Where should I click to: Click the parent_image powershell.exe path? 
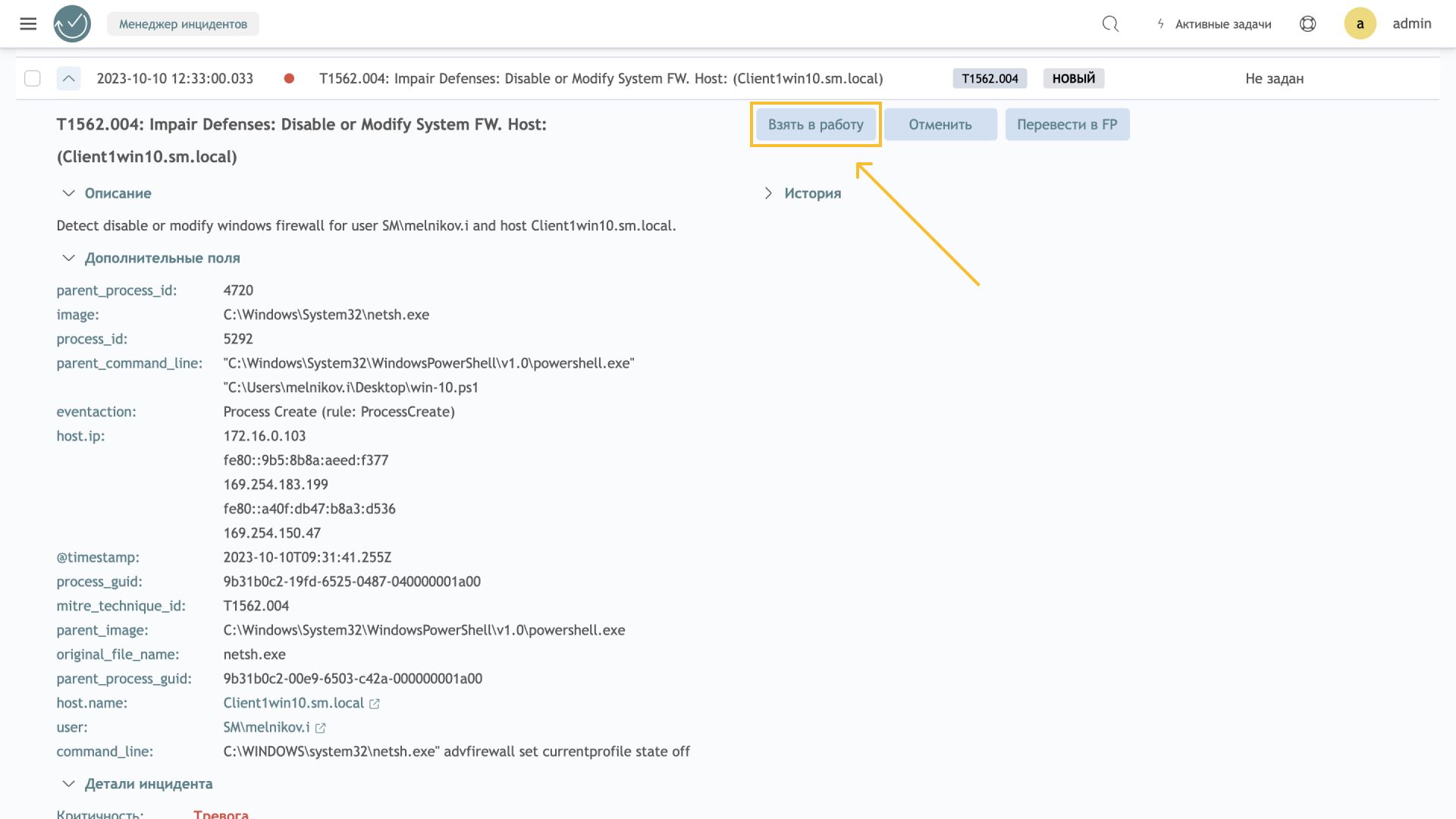tap(424, 630)
